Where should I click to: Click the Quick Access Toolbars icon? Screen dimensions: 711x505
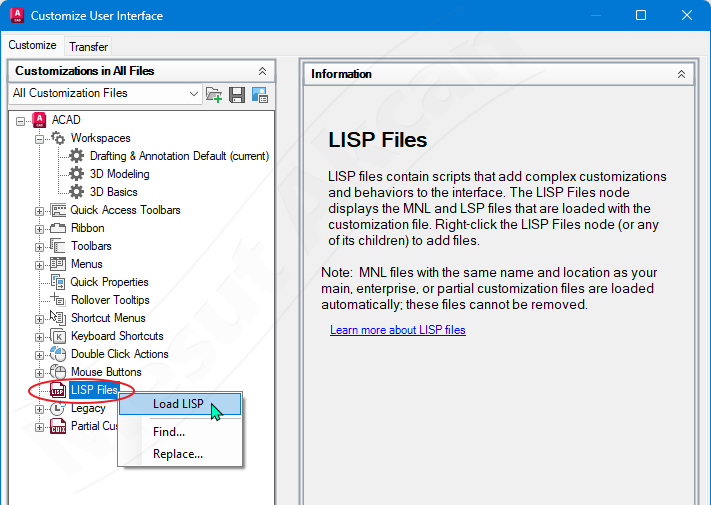(x=58, y=210)
